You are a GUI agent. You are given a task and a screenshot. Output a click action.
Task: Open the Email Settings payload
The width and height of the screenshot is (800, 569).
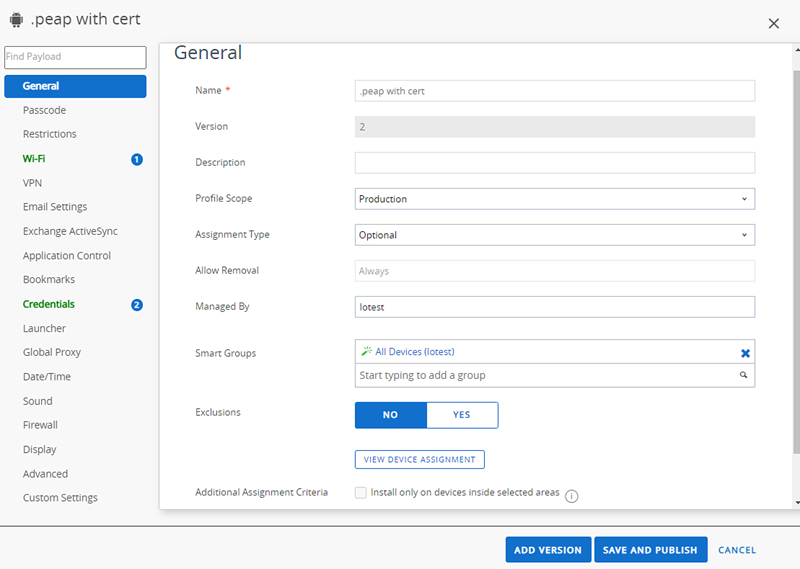pos(55,207)
